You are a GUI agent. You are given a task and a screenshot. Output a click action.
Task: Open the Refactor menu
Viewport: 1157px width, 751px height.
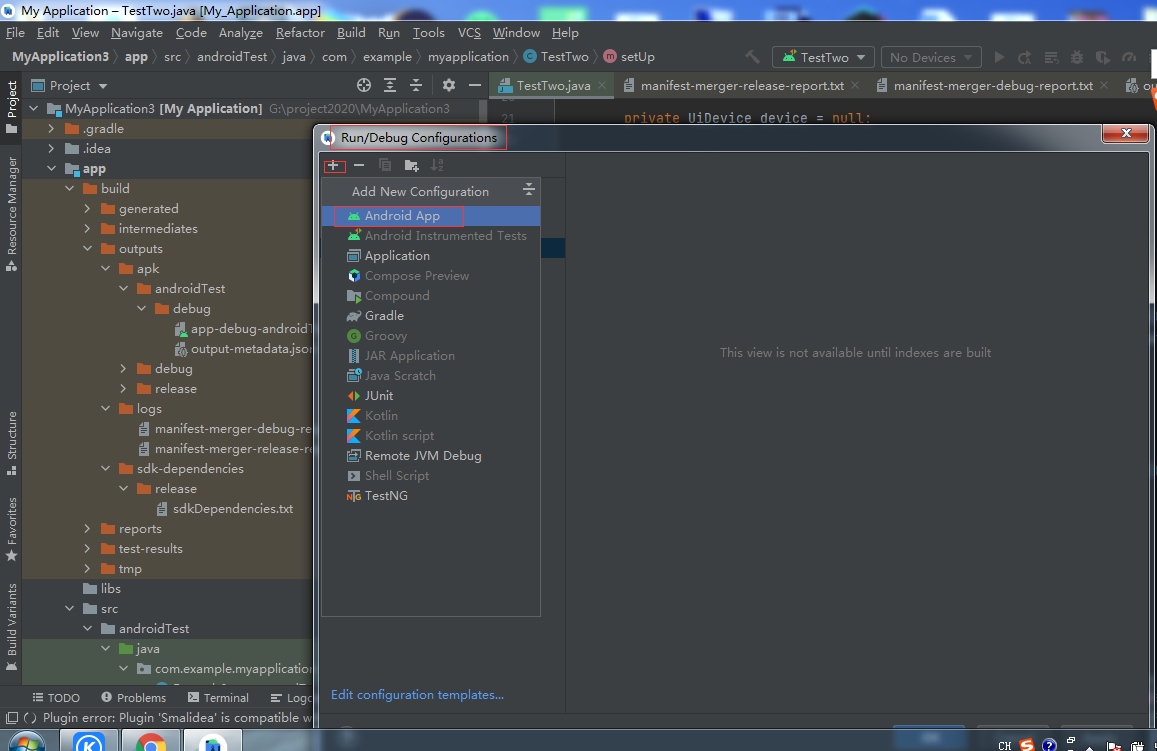tap(300, 32)
